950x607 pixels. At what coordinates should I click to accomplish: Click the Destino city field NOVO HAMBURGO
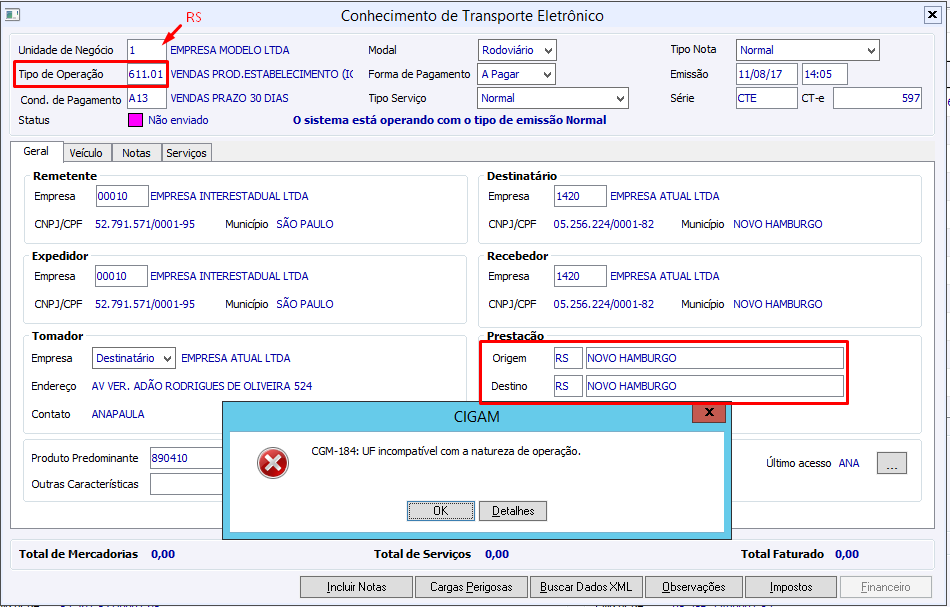point(714,386)
